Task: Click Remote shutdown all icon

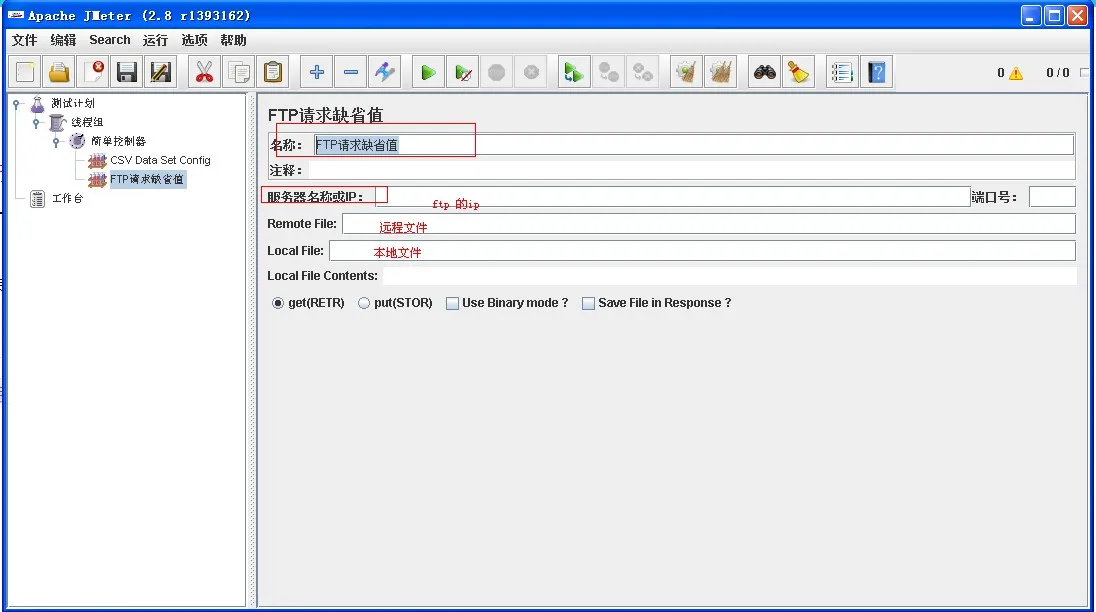Action: 642,72
